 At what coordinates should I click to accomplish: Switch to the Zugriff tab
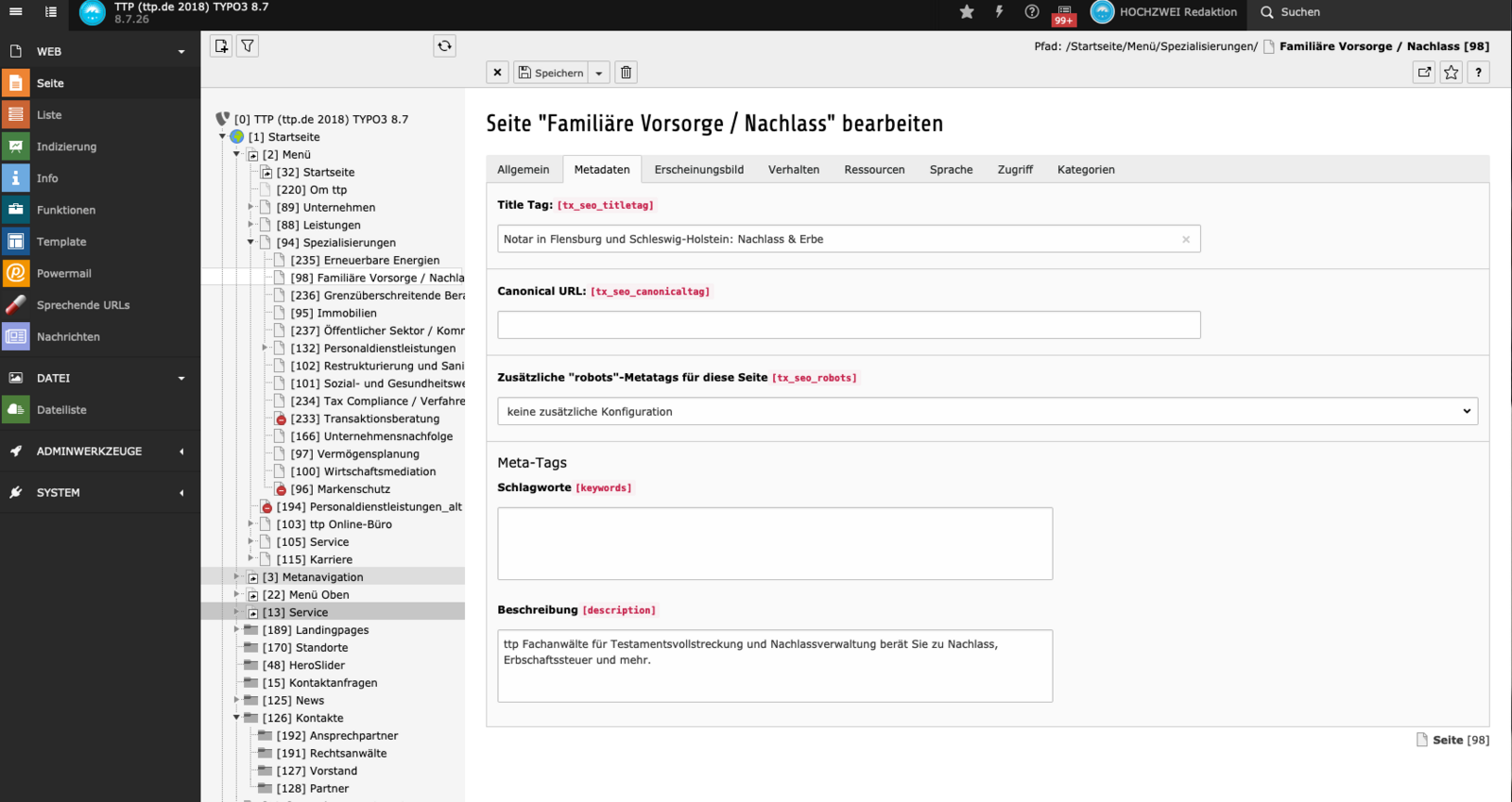1015,170
